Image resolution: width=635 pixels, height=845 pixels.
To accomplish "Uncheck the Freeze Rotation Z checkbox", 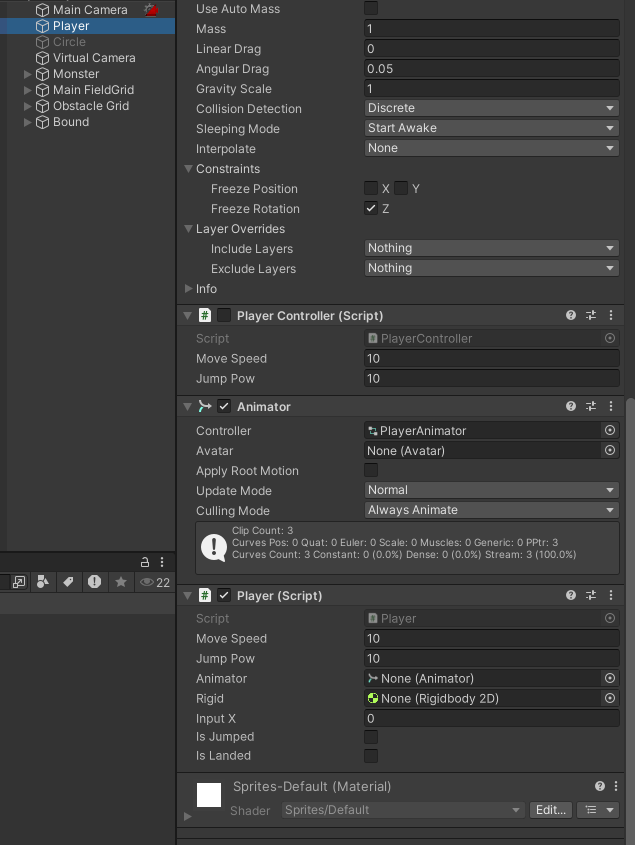I will (371, 208).
